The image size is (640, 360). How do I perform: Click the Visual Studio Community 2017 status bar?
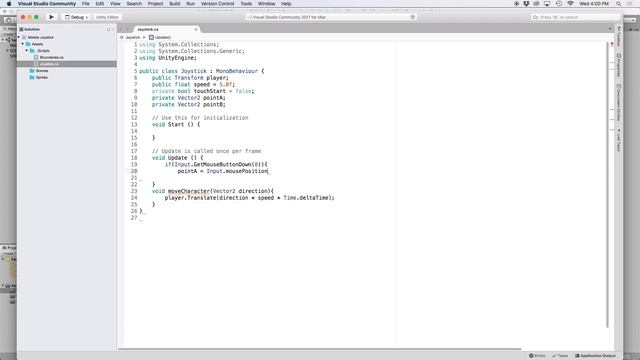(x=331, y=17)
